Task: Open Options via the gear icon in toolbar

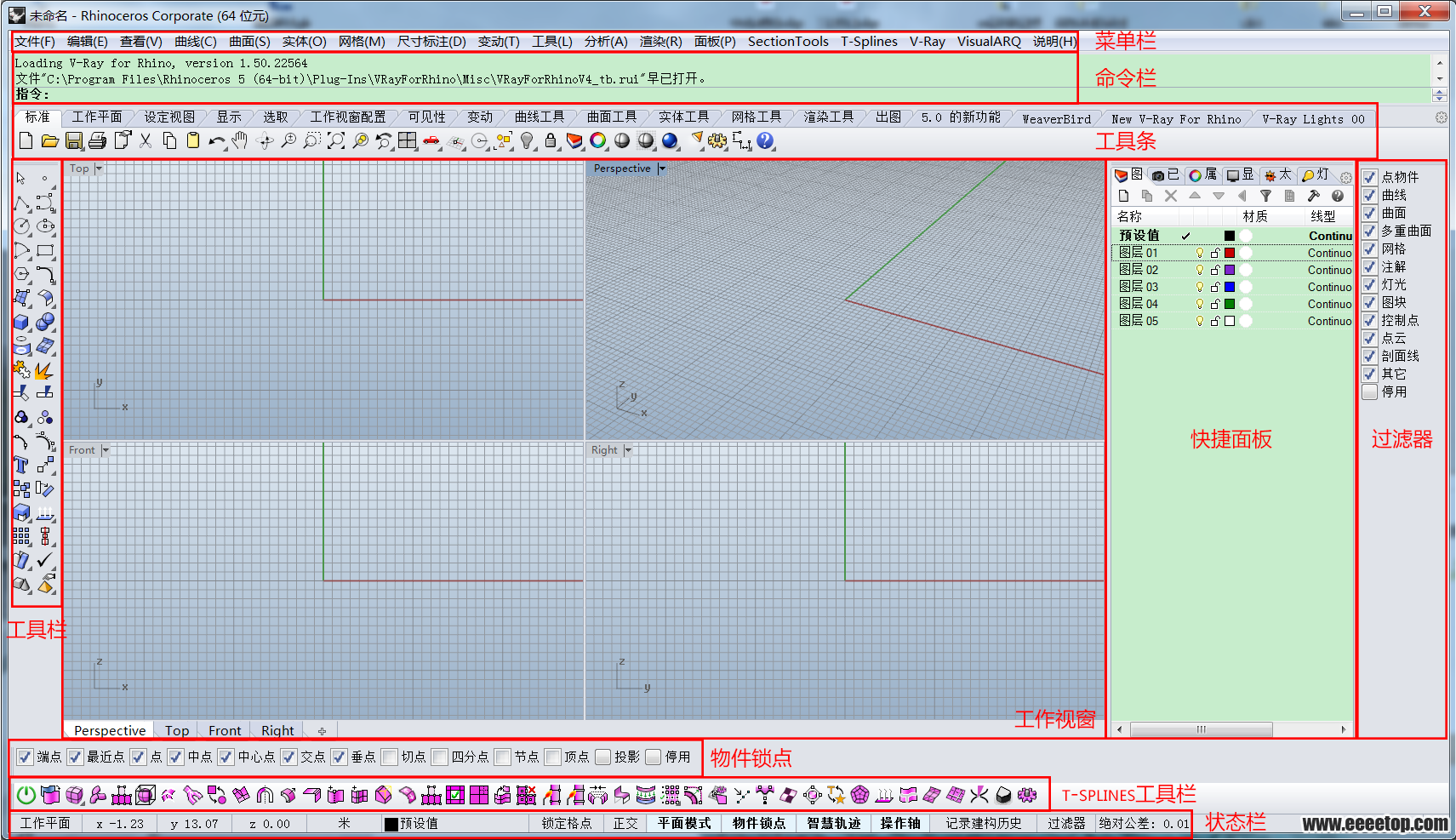Action: 717,141
